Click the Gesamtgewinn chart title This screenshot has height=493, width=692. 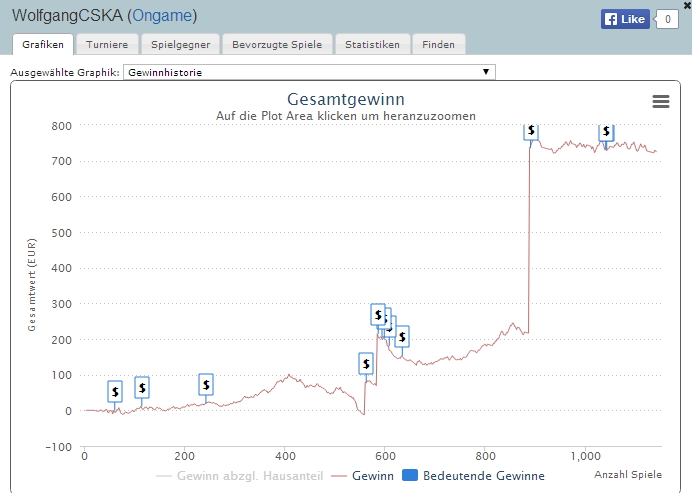pyautogui.click(x=346, y=99)
